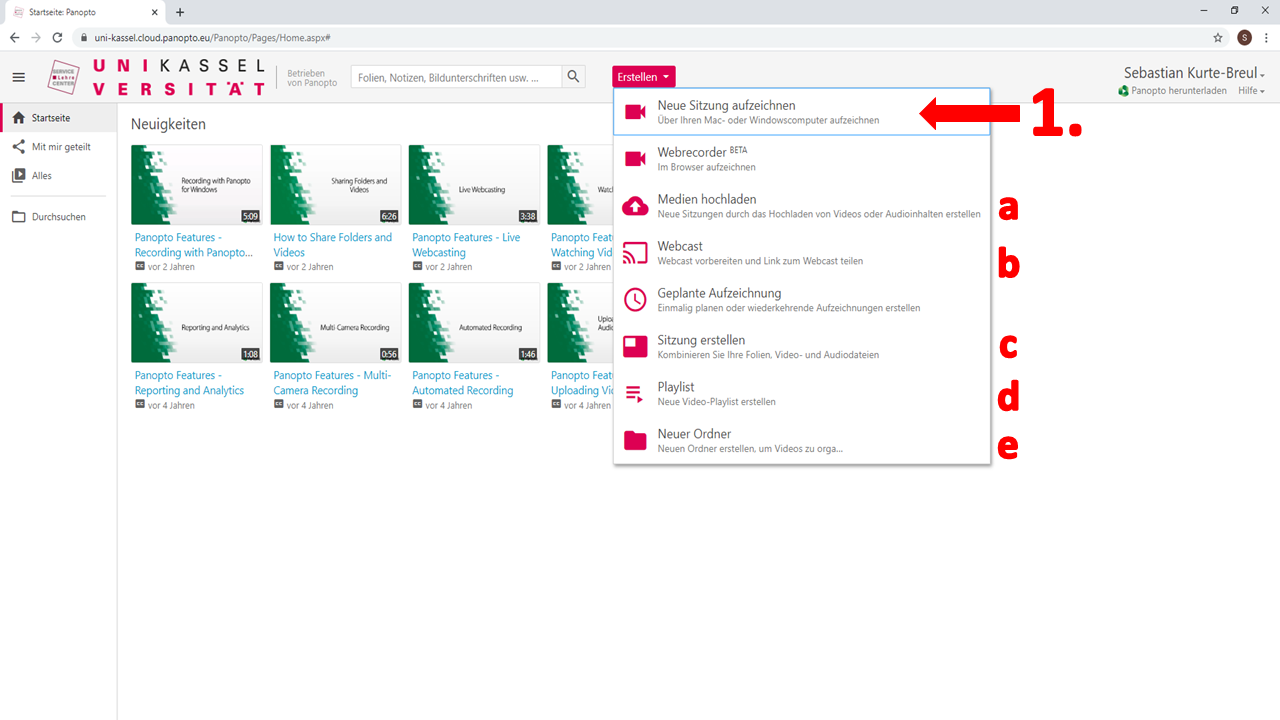Select Medien hochladen menu entry

tap(802, 206)
